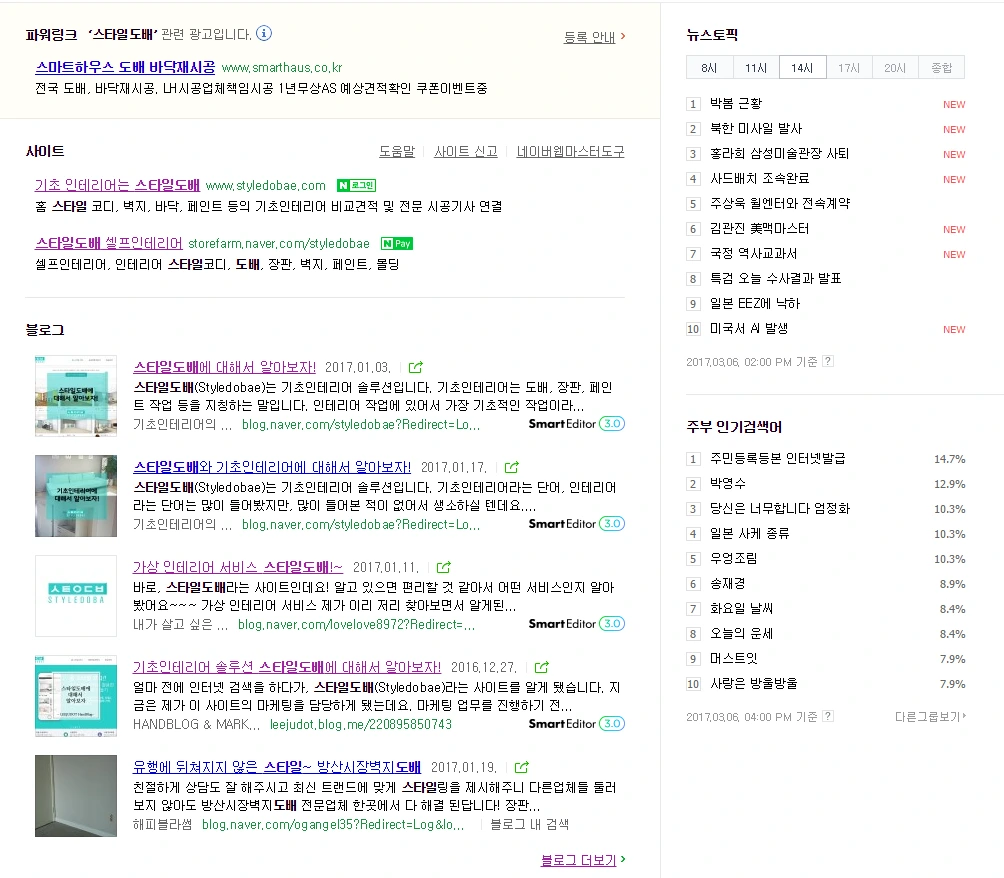
Task: Open popular search 사랑은 방울방울
Action: click(x=754, y=683)
